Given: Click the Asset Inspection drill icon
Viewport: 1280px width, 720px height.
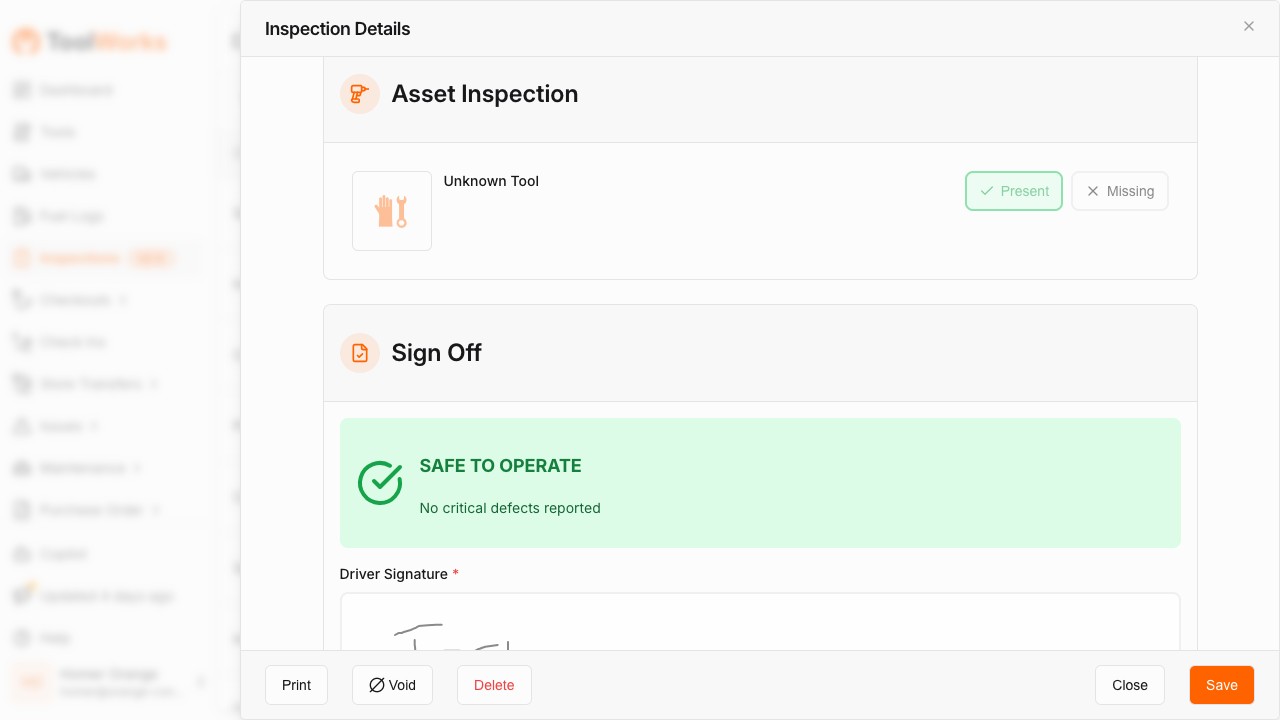Looking at the screenshot, I should tap(360, 94).
